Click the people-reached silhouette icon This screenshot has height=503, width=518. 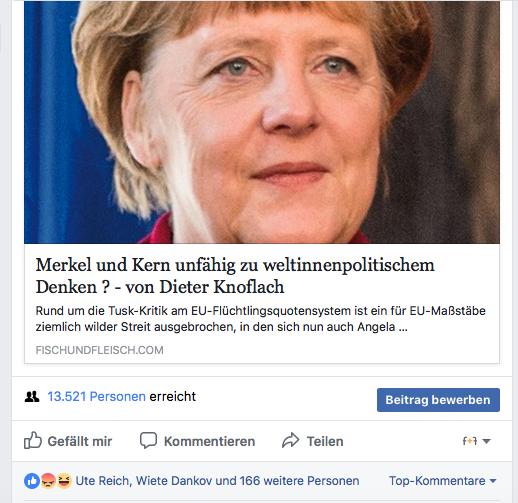click(x=32, y=397)
